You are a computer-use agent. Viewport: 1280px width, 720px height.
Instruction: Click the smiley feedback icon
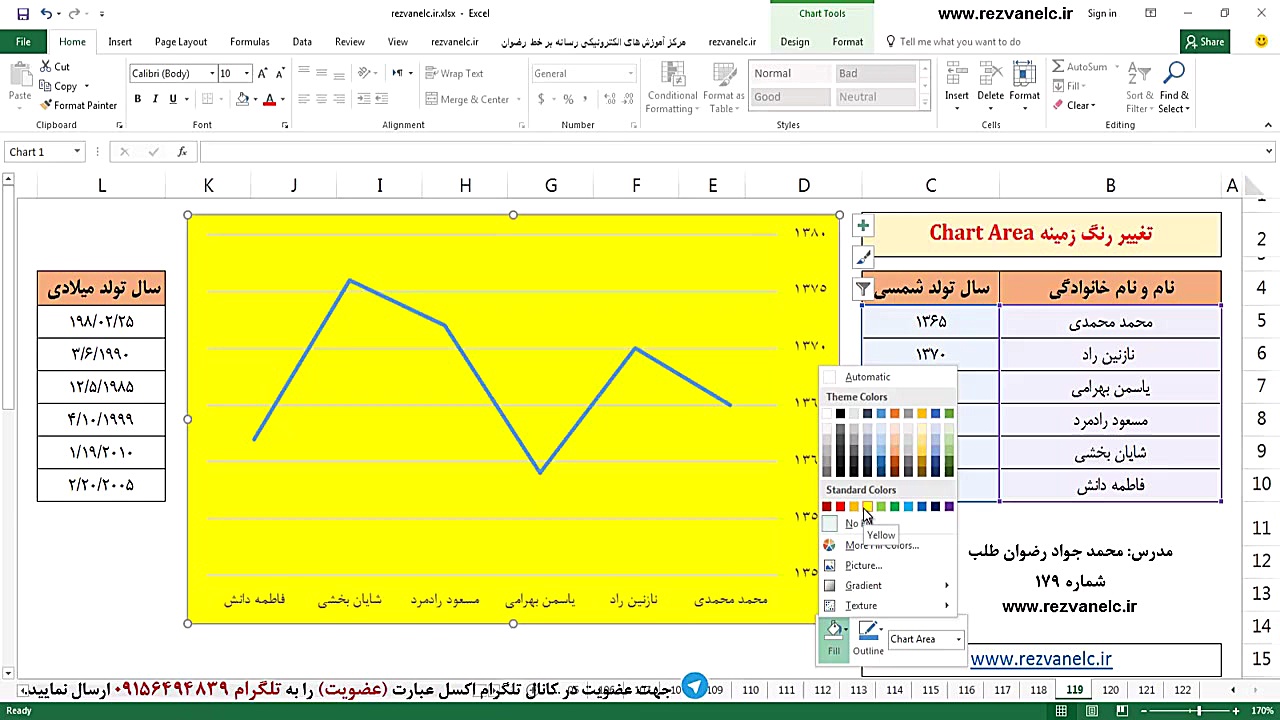(1260, 41)
